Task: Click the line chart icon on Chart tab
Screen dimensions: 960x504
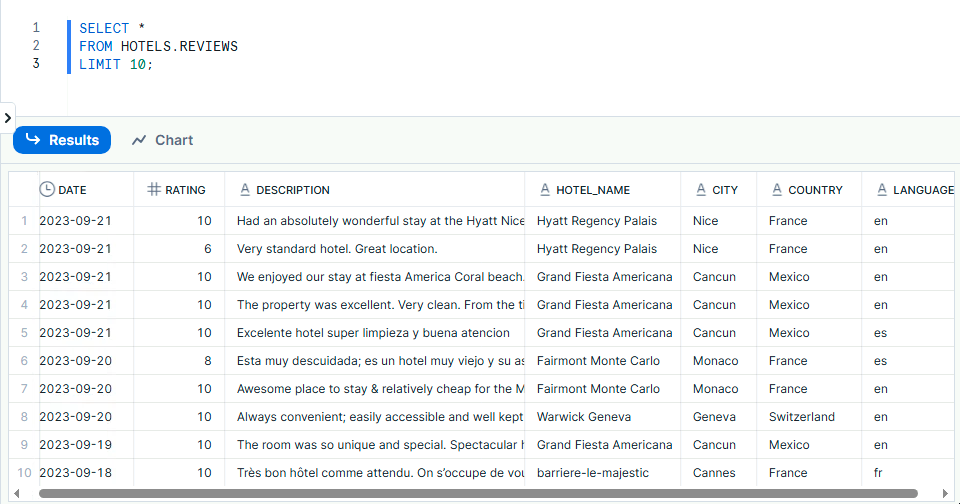Action: click(139, 140)
